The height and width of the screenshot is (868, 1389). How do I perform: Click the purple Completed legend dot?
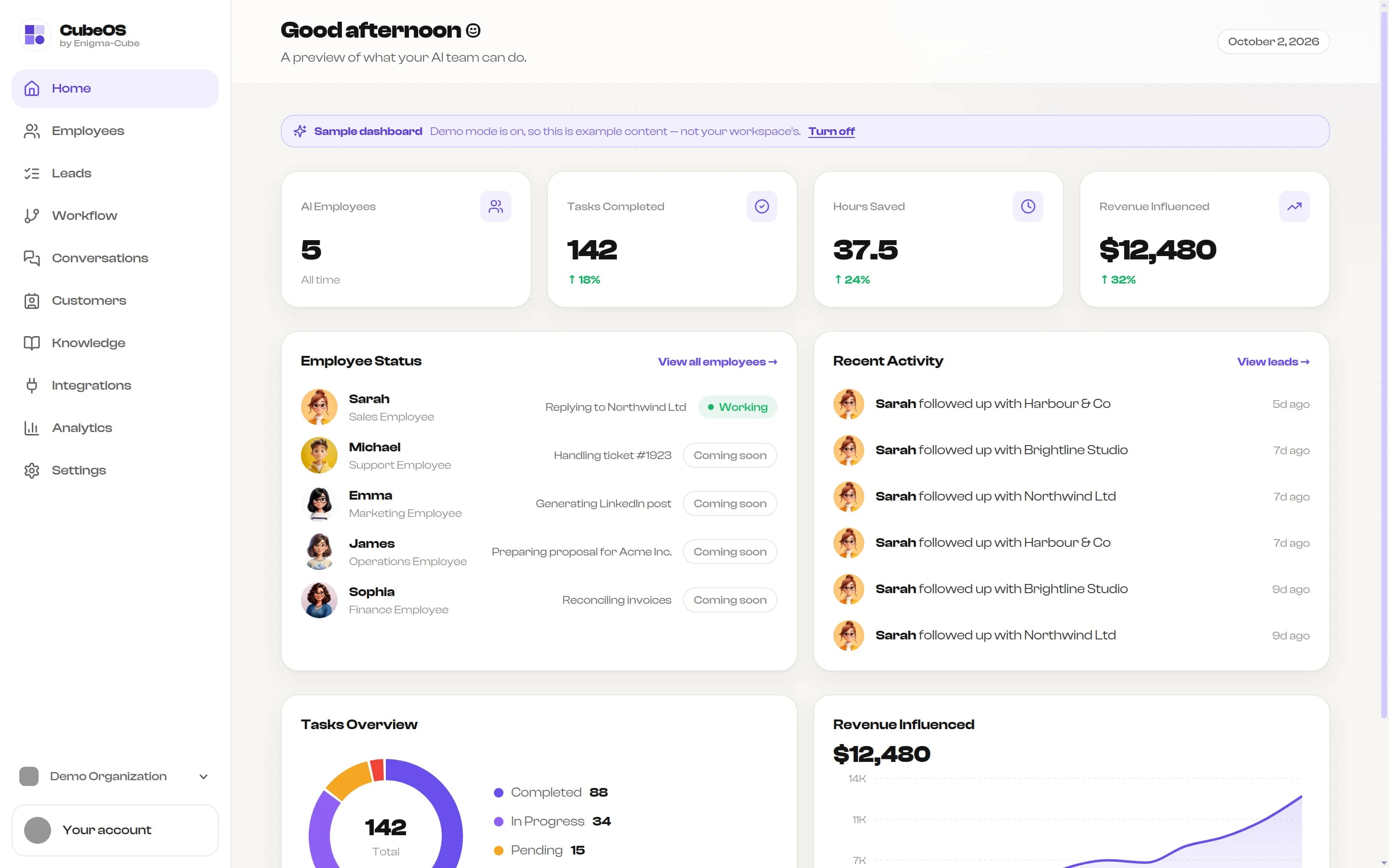pos(498,793)
